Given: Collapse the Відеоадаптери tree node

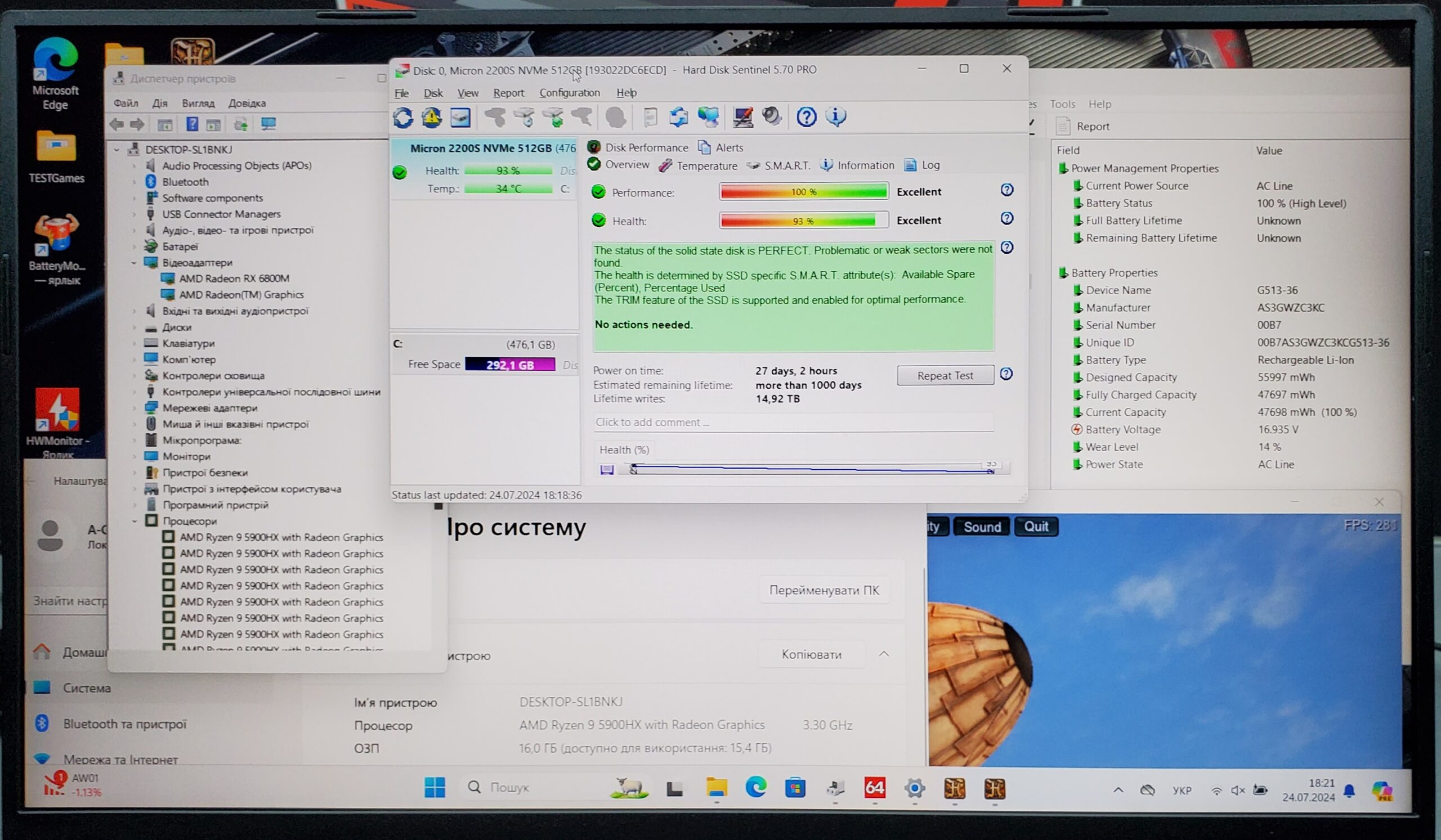Looking at the screenshot, I should tap(135, 263).
